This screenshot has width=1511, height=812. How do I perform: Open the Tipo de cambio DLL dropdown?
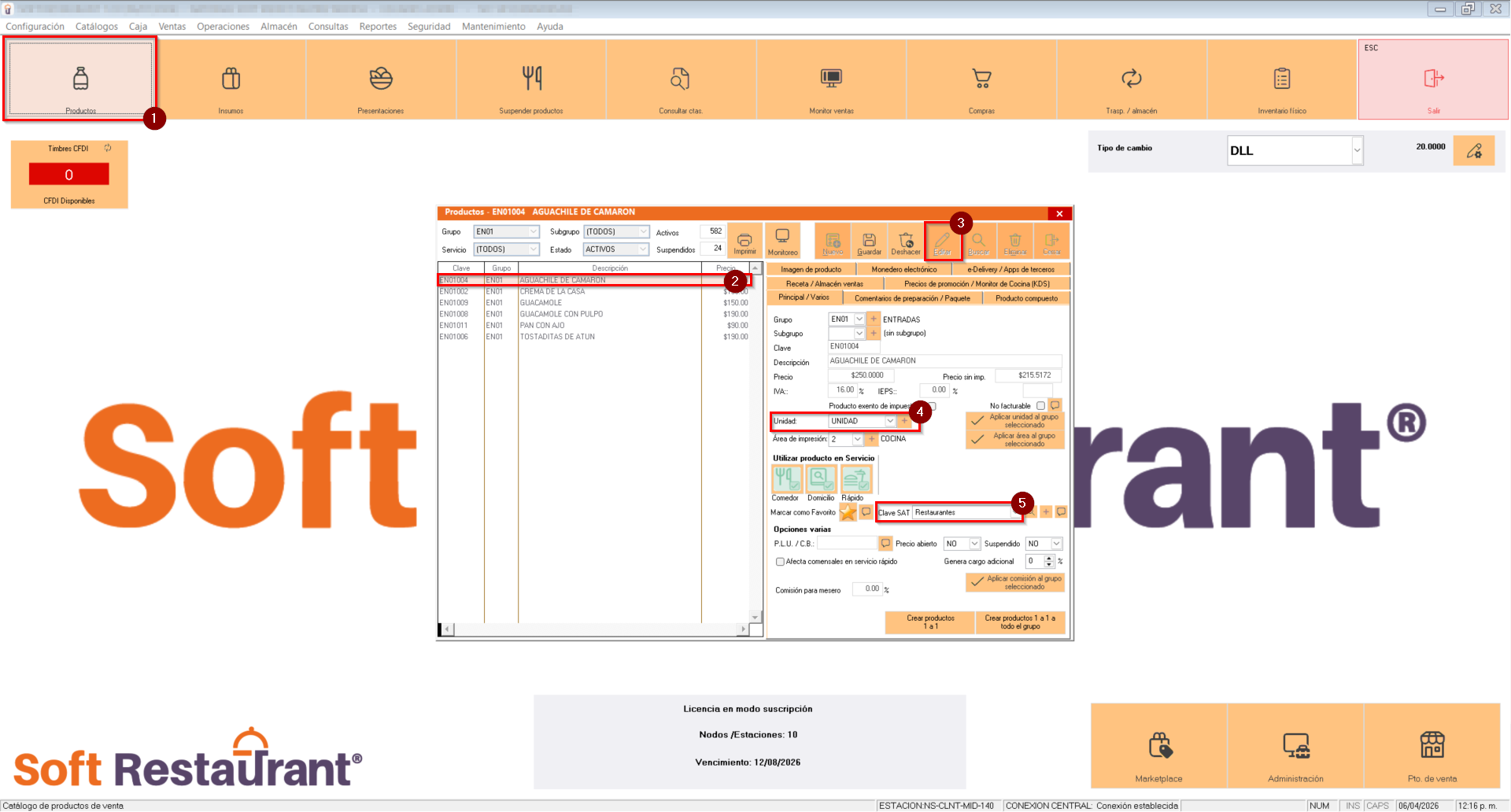(1357, 150)
